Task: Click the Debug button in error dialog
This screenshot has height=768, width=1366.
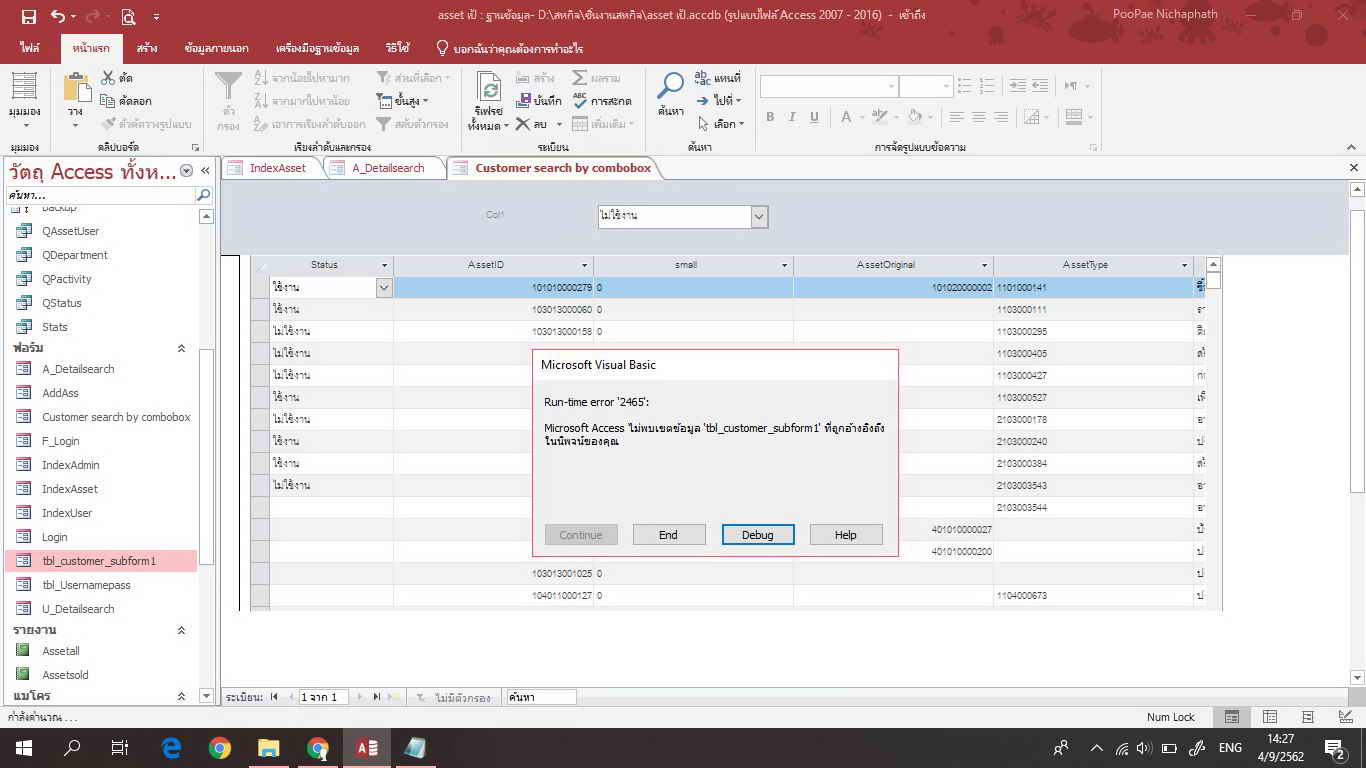Action: point(757,535)
